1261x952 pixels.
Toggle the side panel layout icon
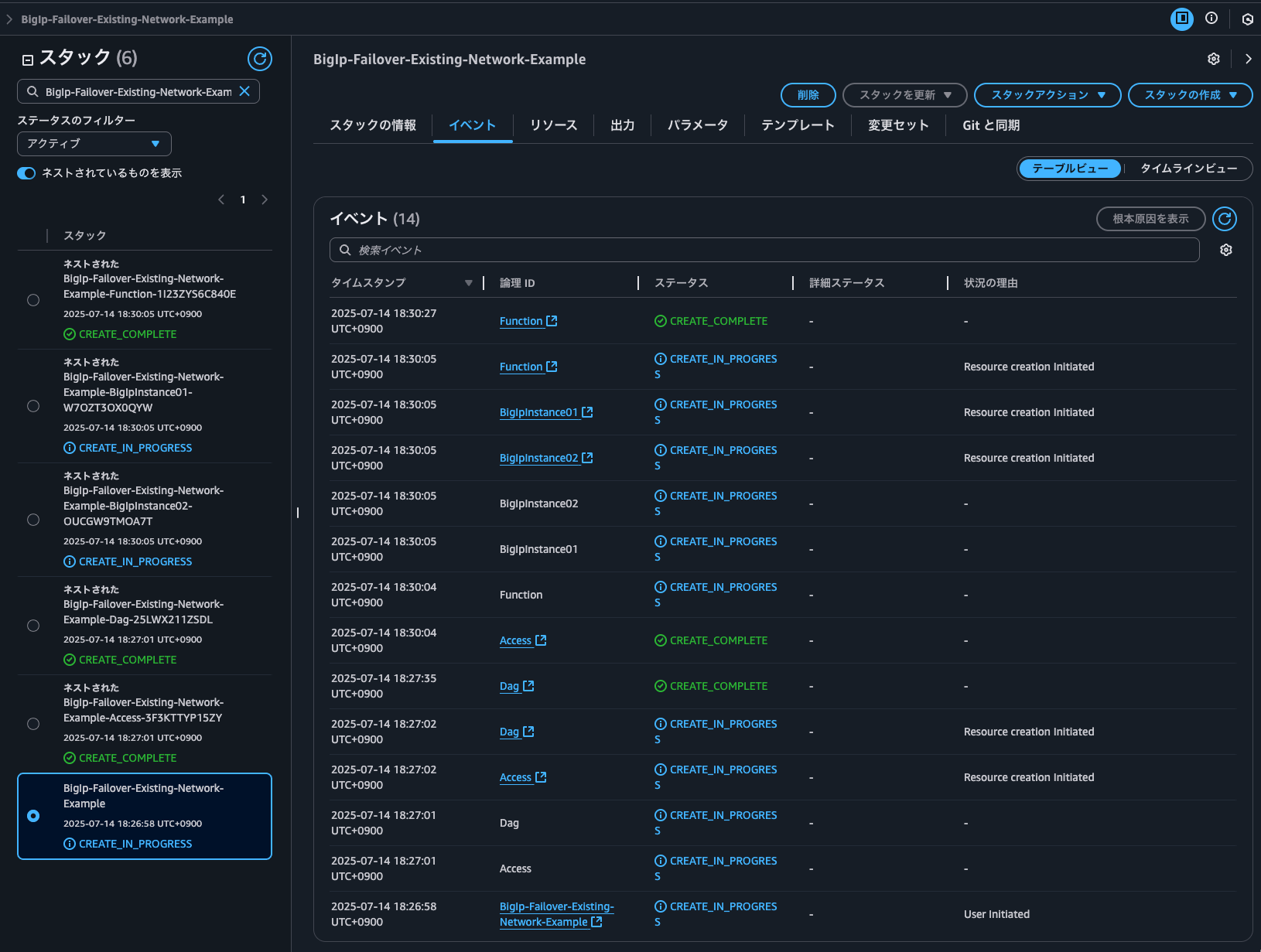point(1182,19)
